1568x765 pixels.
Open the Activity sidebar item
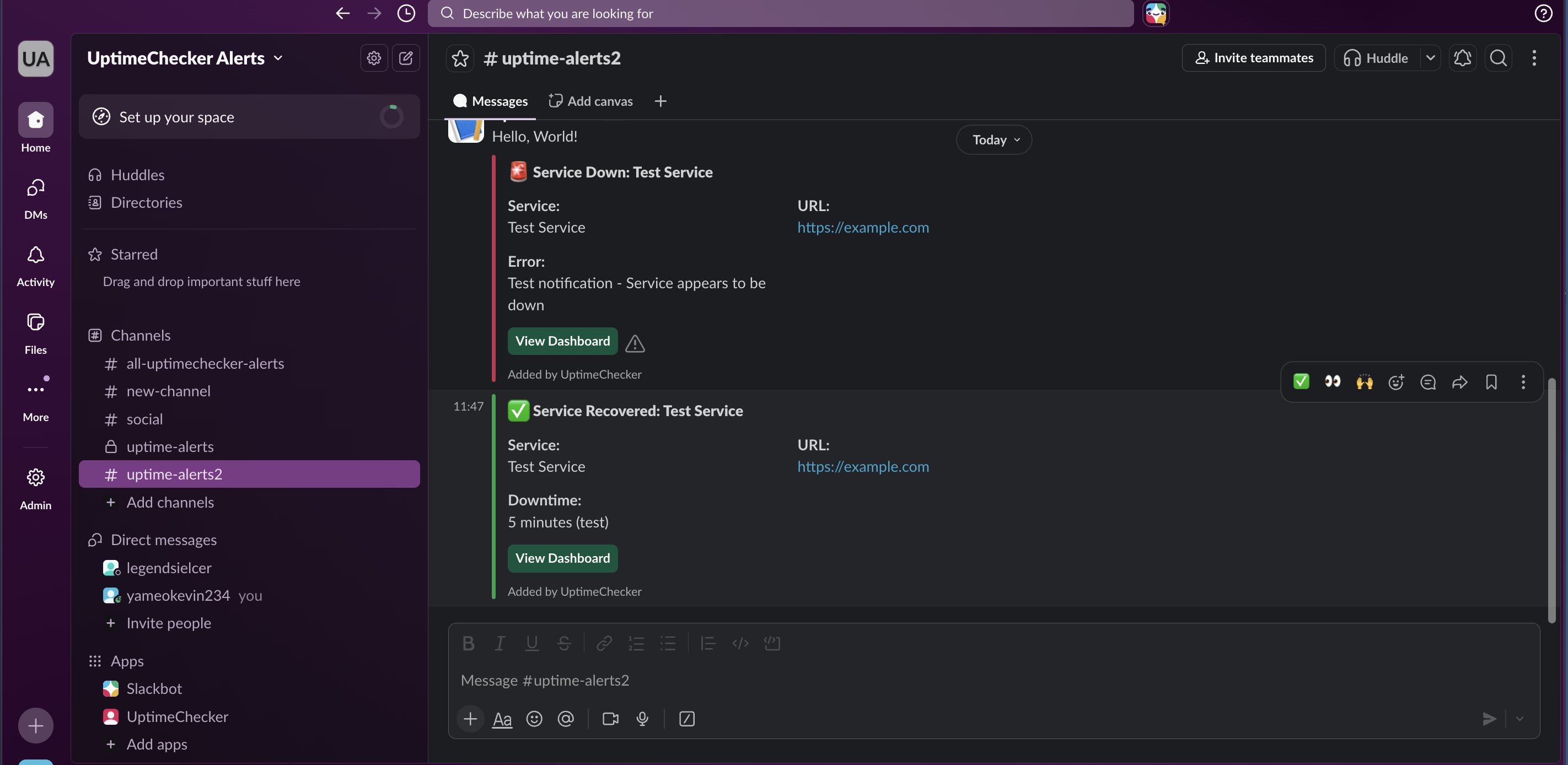[36, 266]
